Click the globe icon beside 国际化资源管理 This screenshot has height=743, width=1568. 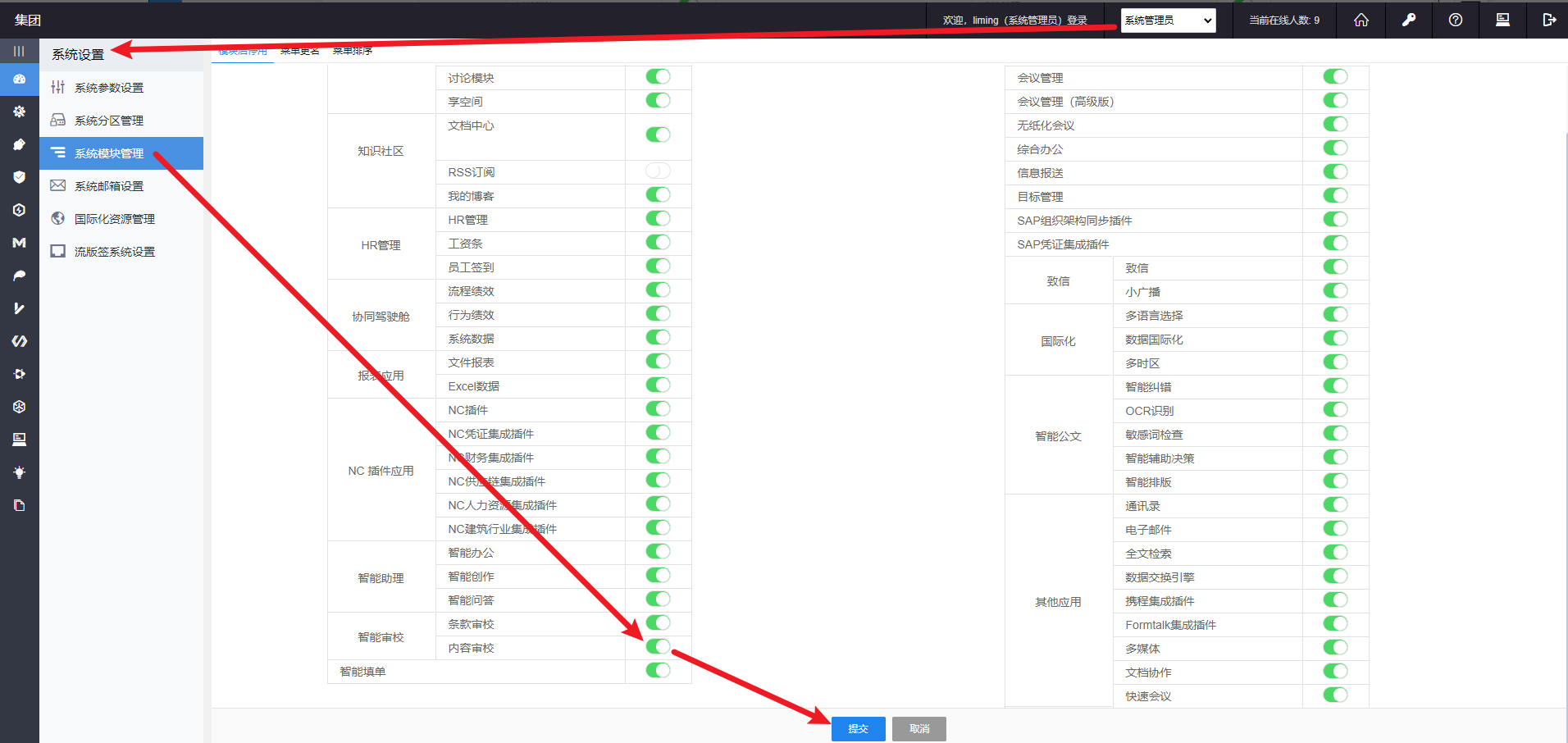tap(57, 218)
